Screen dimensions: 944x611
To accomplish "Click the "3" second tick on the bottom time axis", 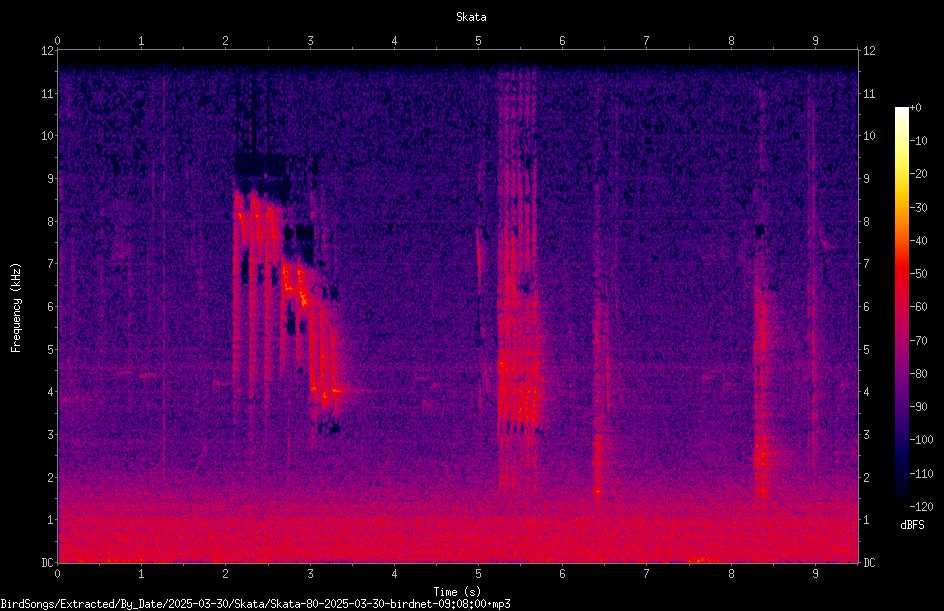I will point(310,574).
